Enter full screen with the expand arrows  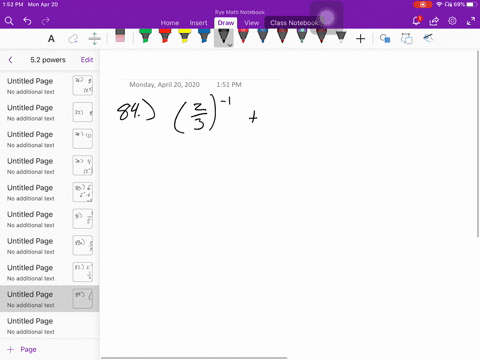471,21
